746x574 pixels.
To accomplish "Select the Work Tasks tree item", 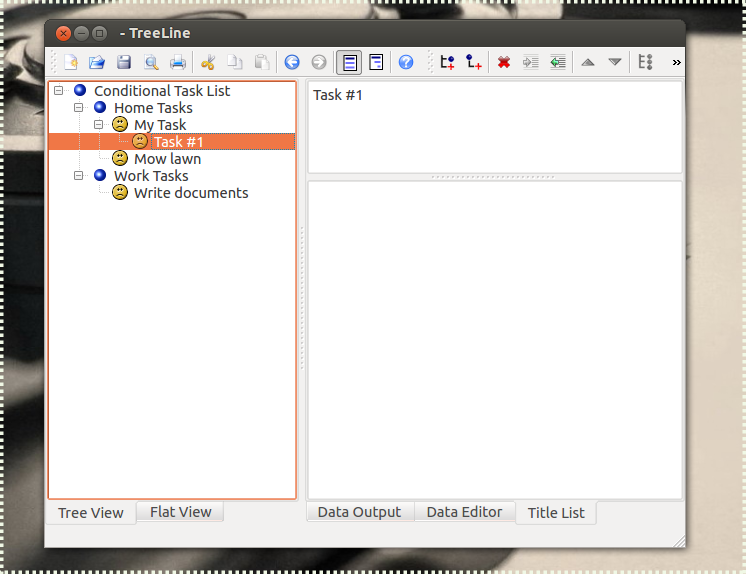I will coord(151,176).
